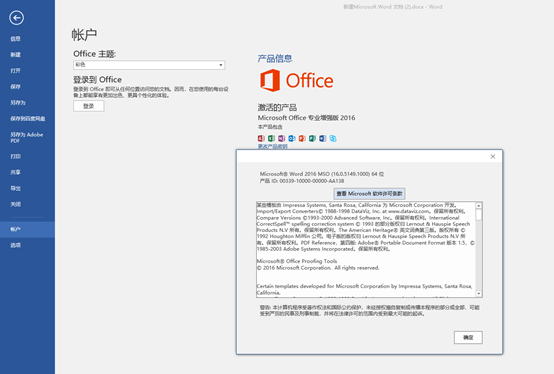
Task: Click the Publisher product icon
Action: 312,138
